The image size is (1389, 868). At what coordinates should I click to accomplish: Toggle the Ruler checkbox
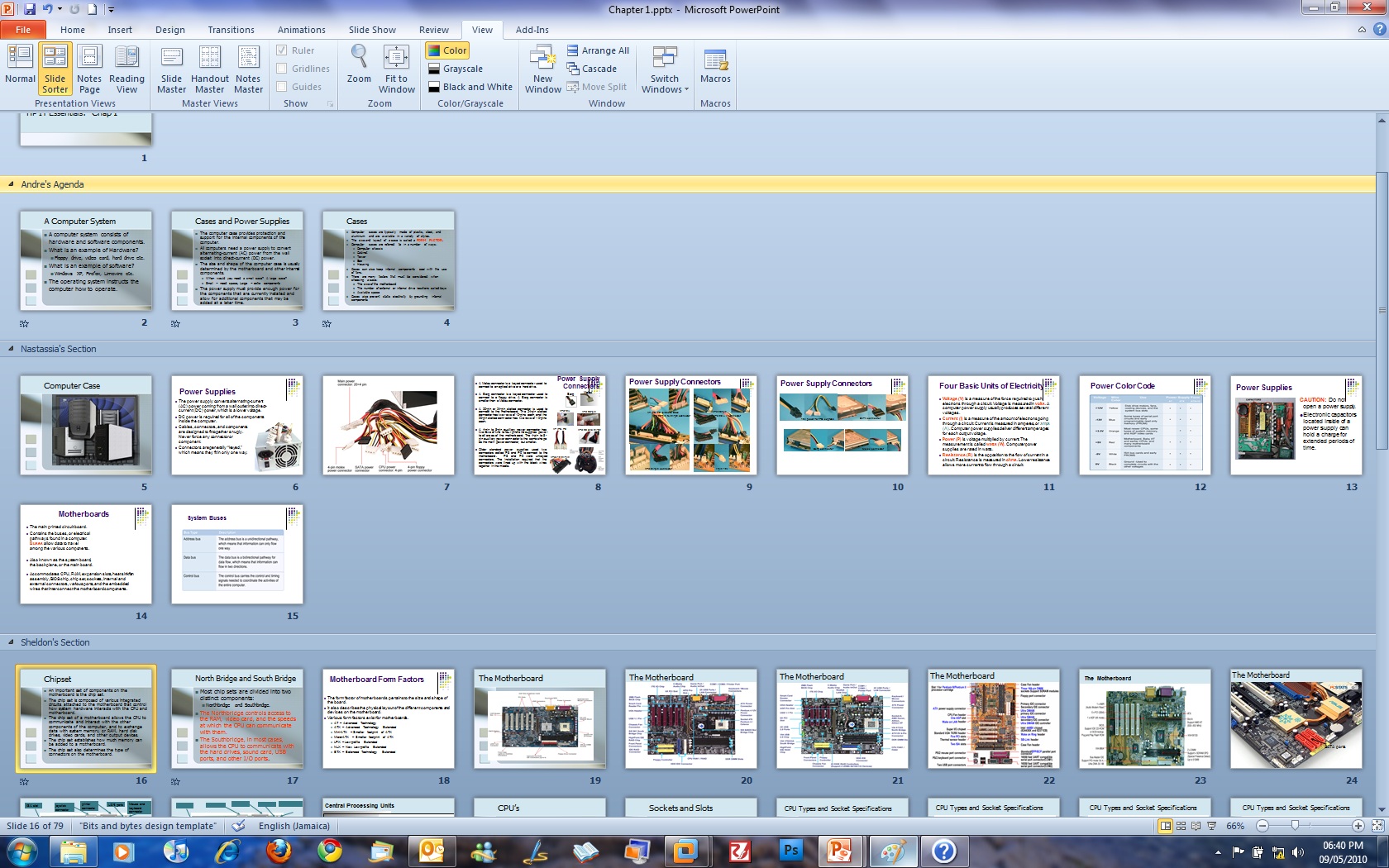pos(282,50)
